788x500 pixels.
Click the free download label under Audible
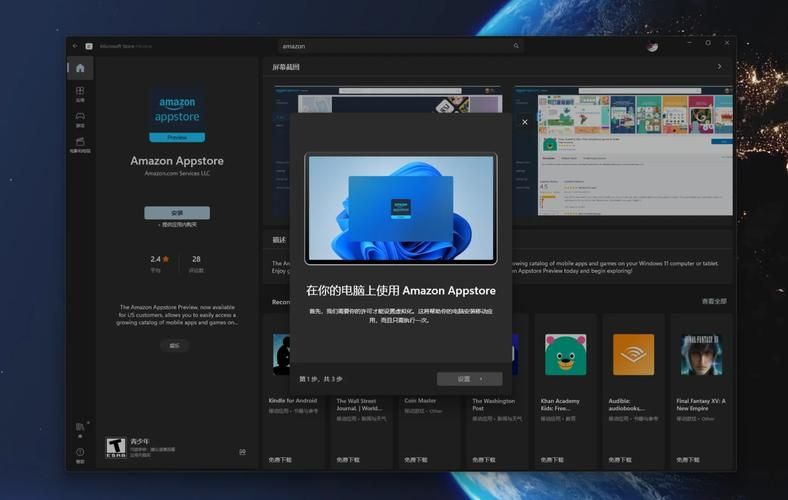[x=620, y=460]
